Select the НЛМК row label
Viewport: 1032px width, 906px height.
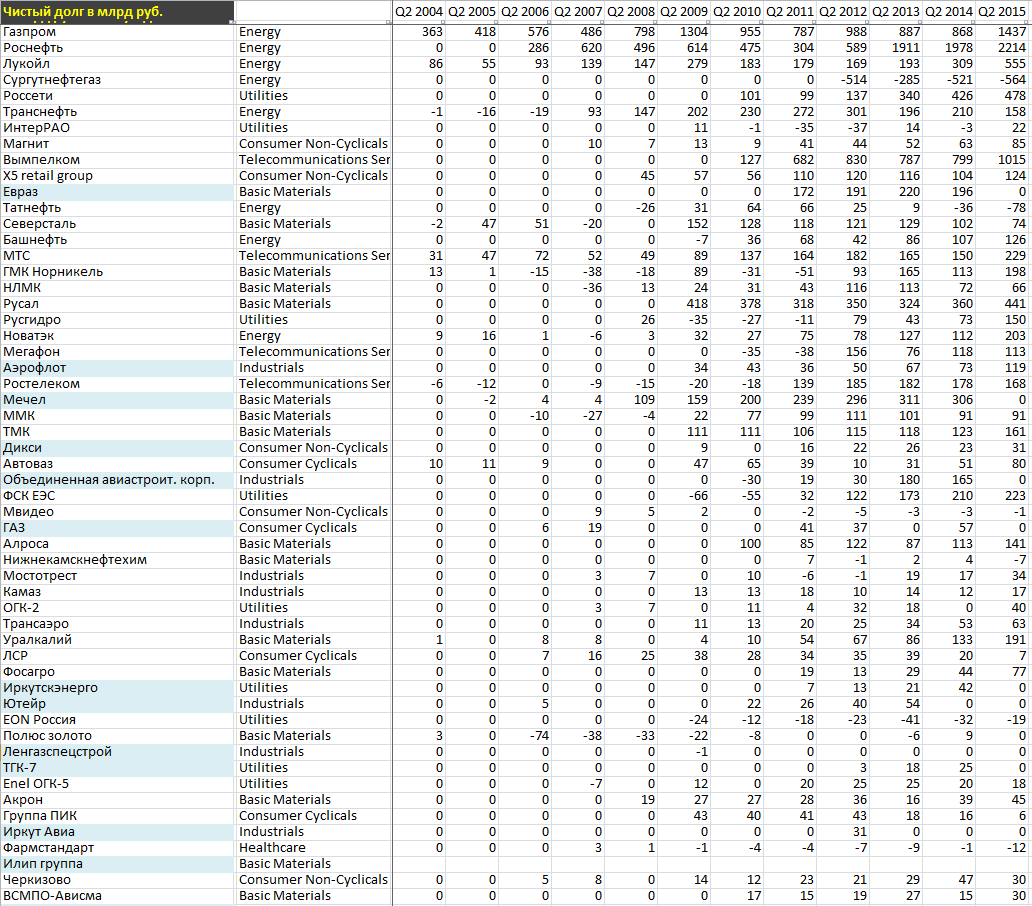coord(117,288)
